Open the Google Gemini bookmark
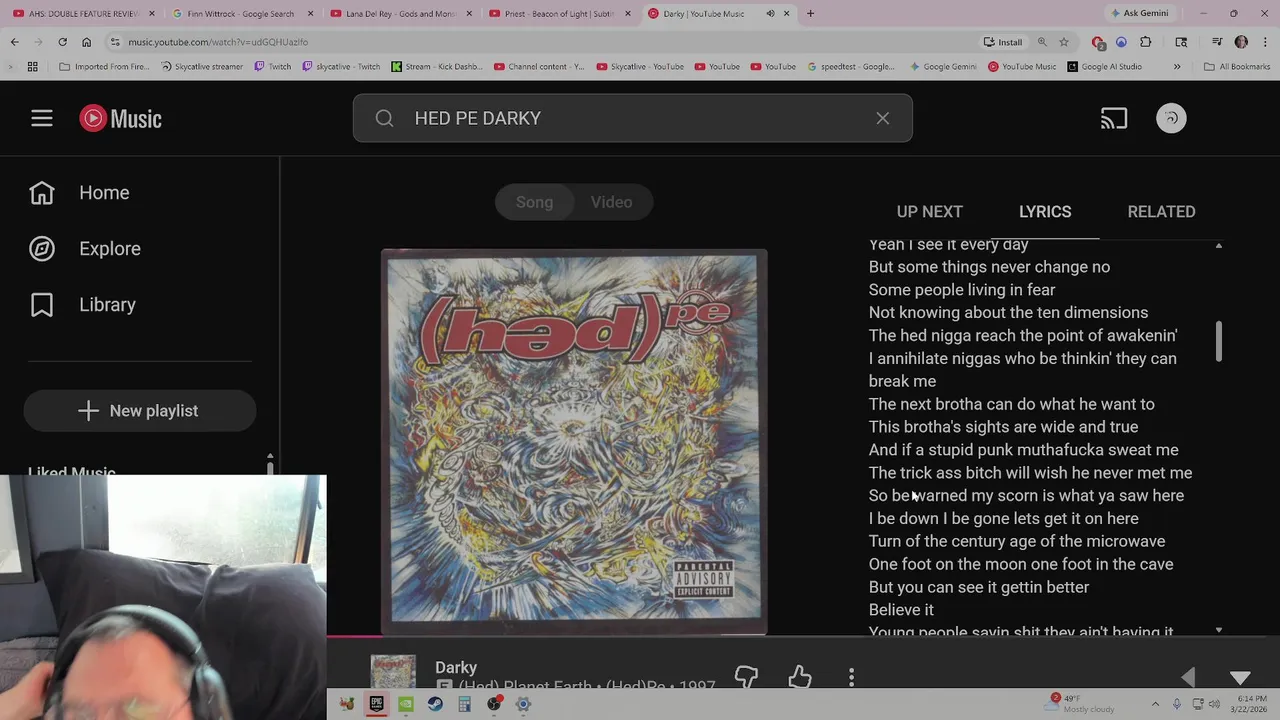This screenshot has width=1280, height=720. (x=943, y=67)
